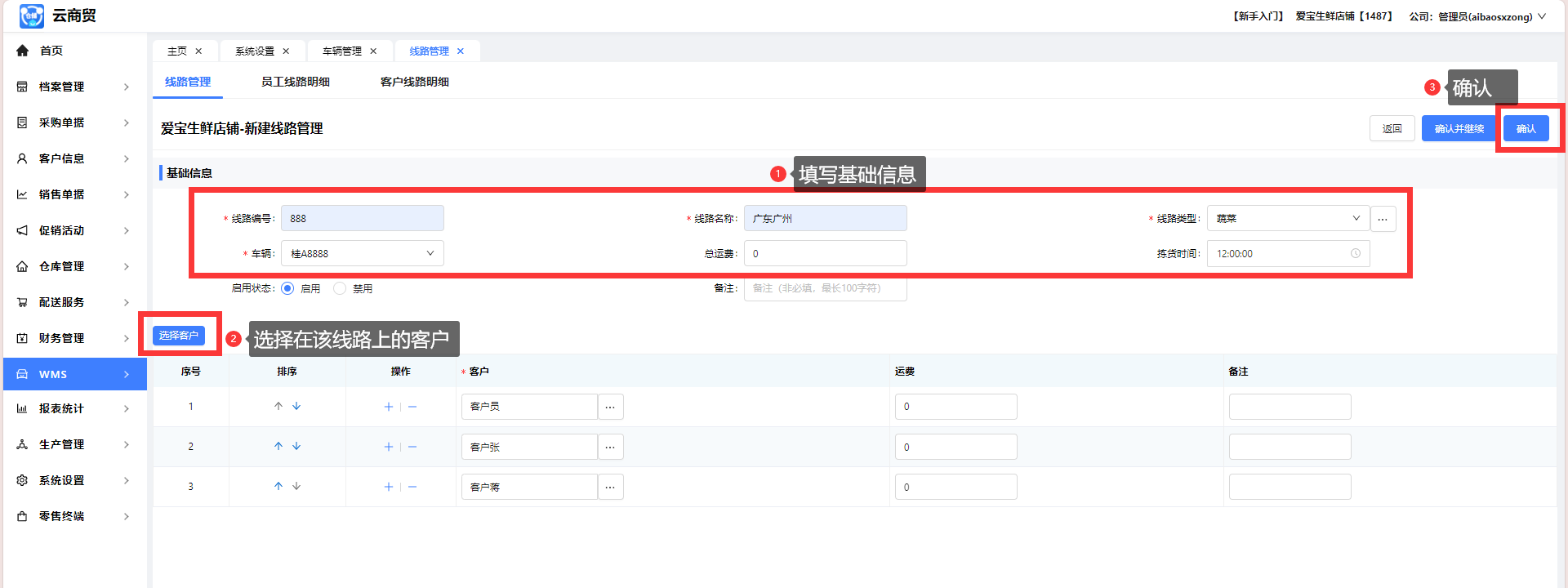Click the move-down arrow in row 2
Image resolution: width=1568 pixels, height=588 pixels.
pyautogui.click(x=296, y=446)
